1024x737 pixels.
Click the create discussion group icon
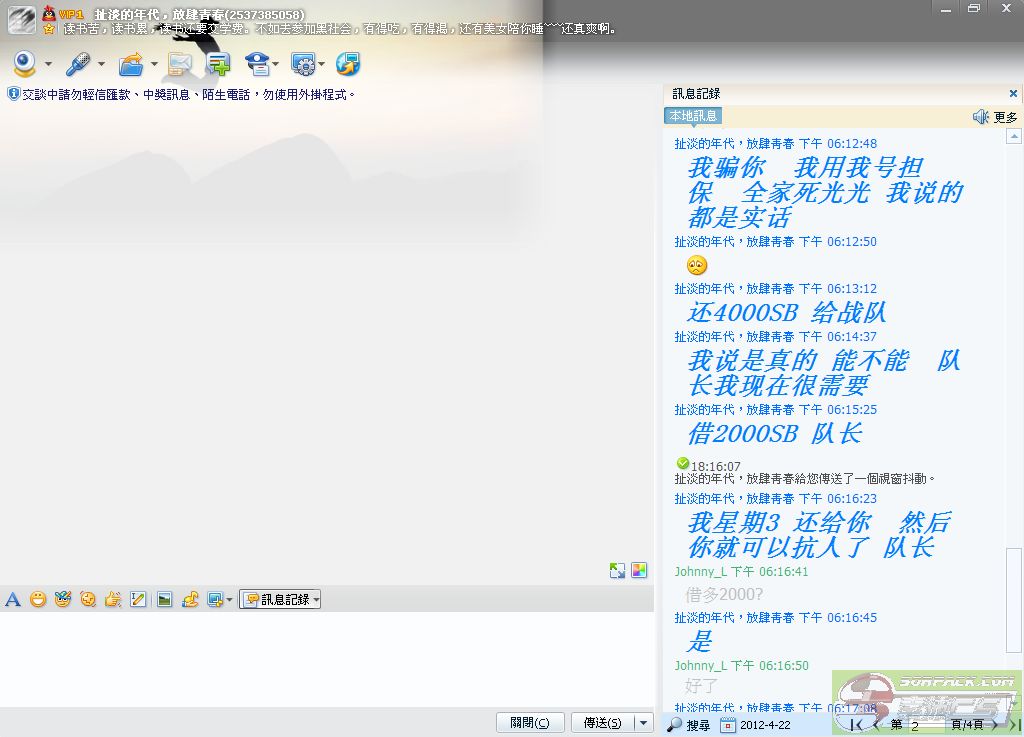coord(219,65)
